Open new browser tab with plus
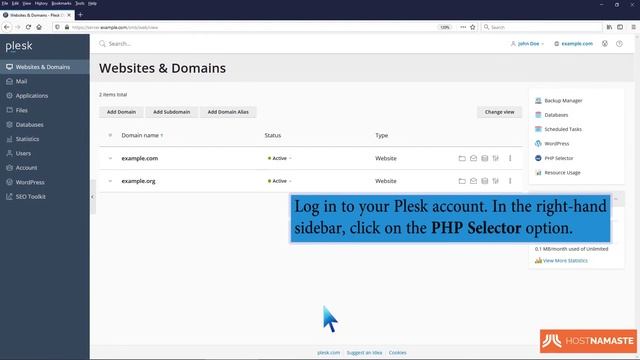Viewport: 640px width, 360px height. (x=80, y=15)
